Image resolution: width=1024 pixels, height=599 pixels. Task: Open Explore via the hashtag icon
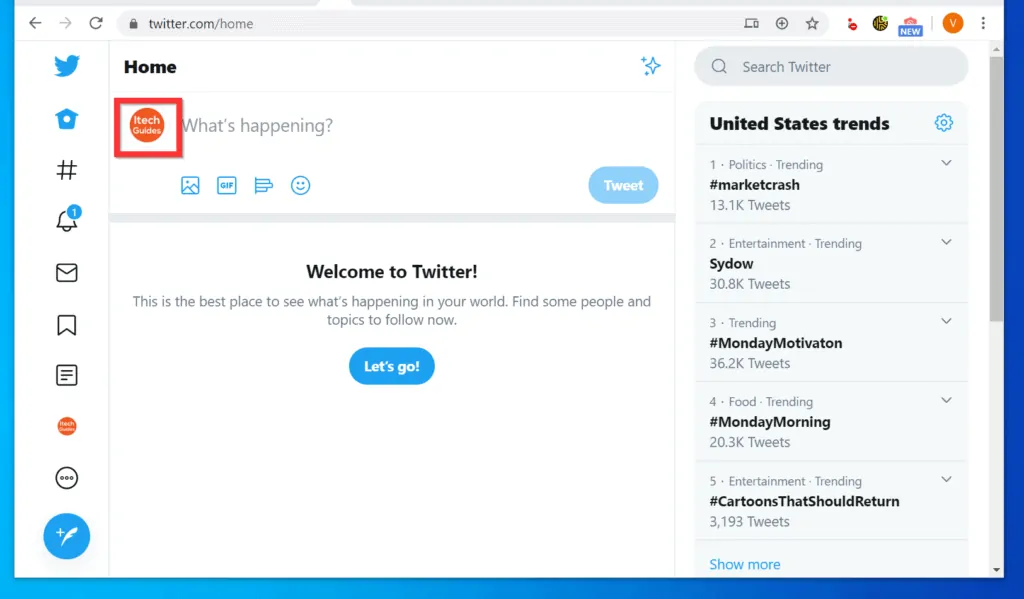(66, 170)
